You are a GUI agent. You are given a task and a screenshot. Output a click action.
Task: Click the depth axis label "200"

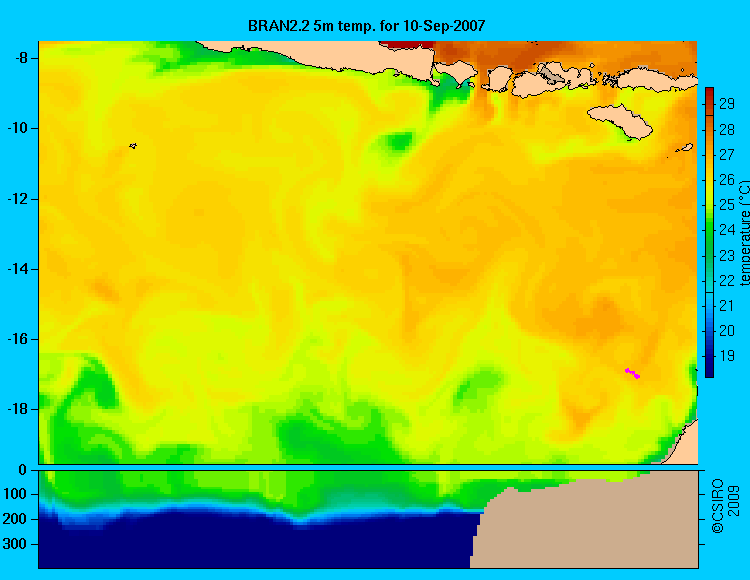(x=15, y=519)
